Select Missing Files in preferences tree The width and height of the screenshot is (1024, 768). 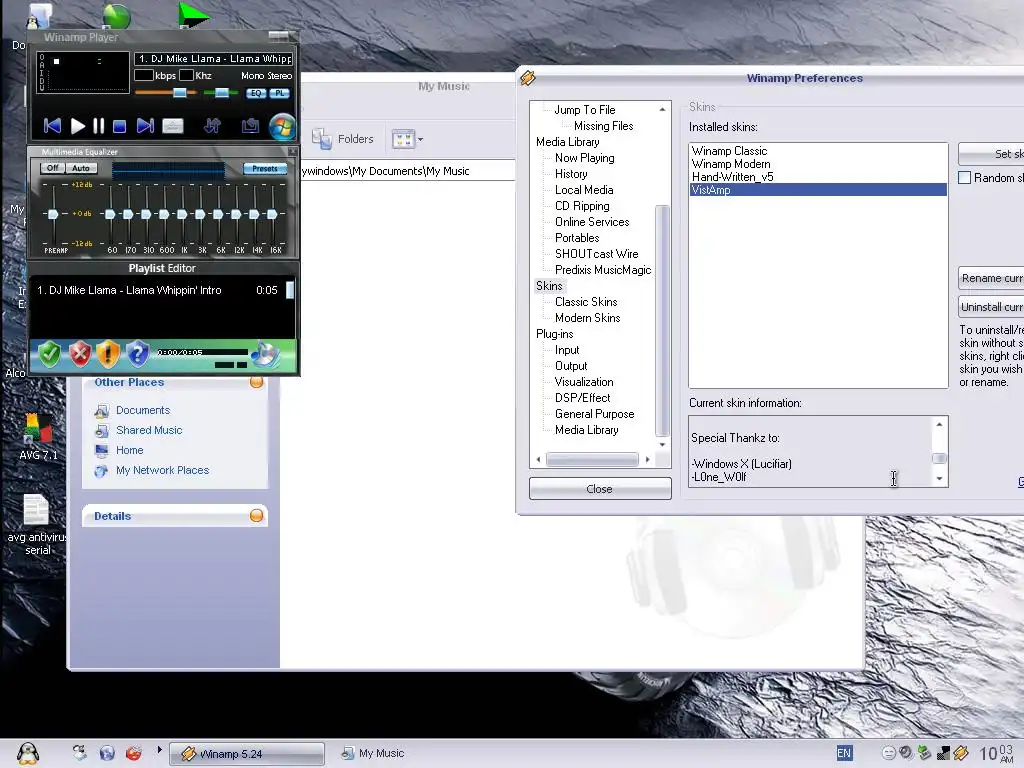tap(603, 126)
